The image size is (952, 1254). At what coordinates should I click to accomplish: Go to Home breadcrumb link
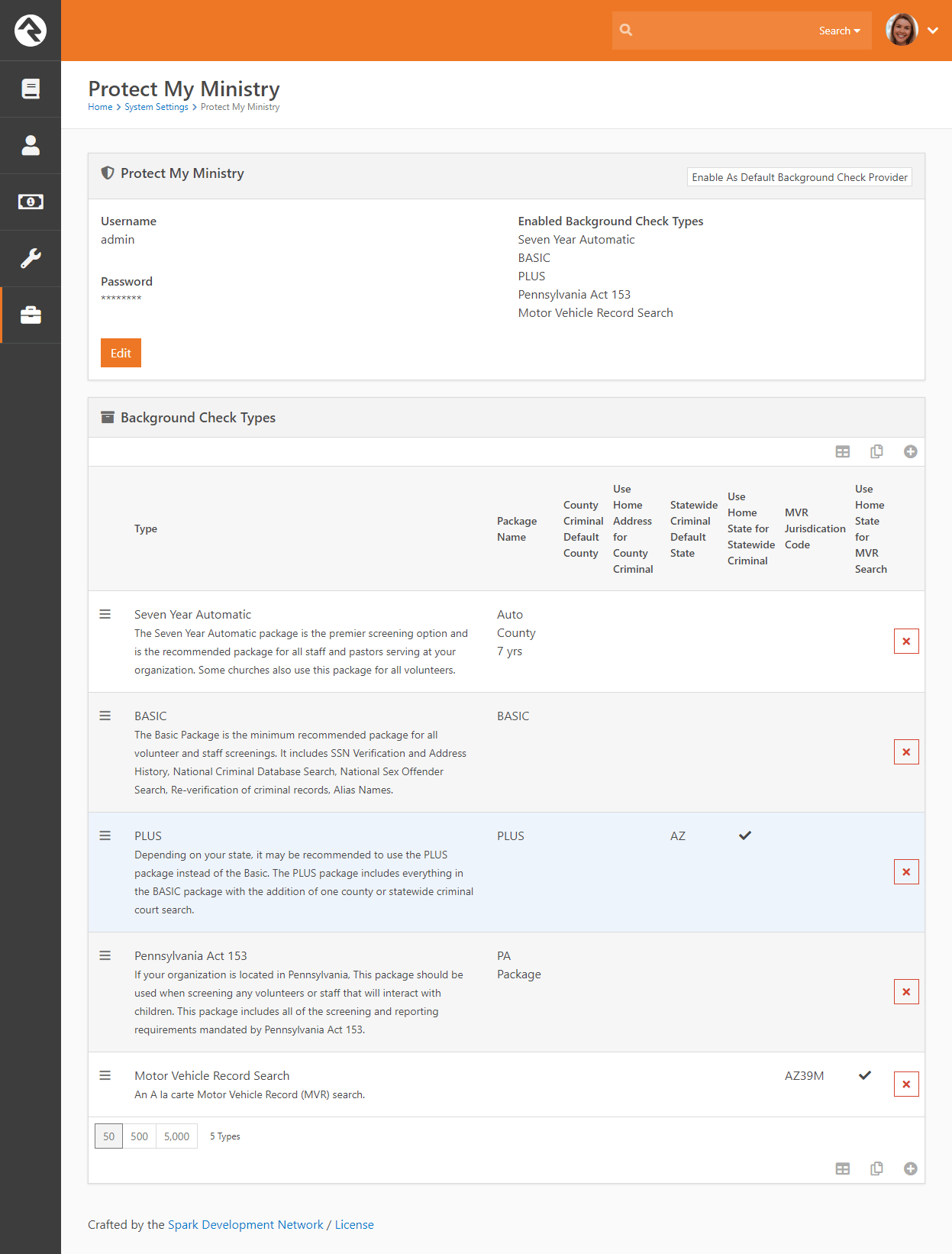click(x=100, y=107)
